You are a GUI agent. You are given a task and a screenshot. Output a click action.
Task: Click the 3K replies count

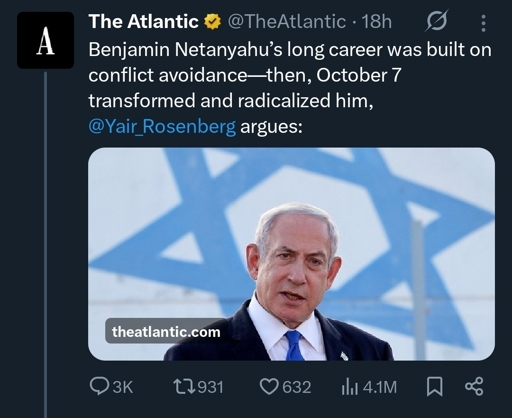[x=123, y=387]
